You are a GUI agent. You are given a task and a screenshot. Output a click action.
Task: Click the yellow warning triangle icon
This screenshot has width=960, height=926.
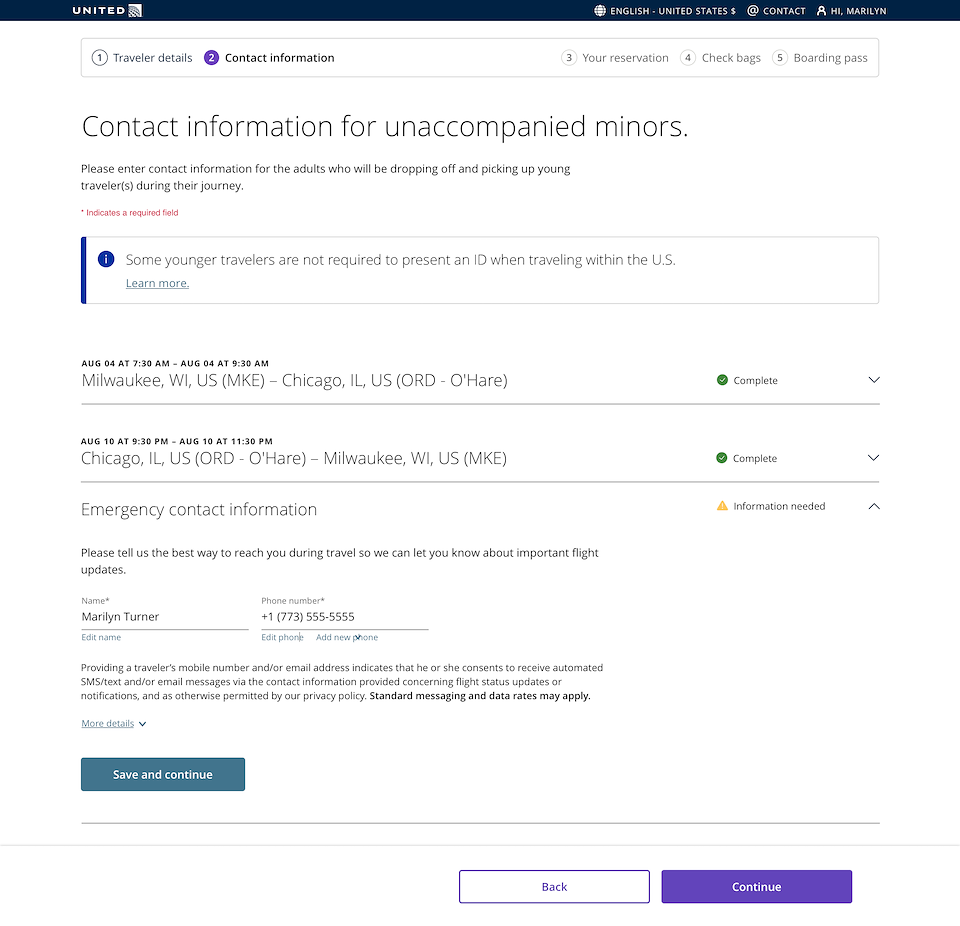point(722,506)
